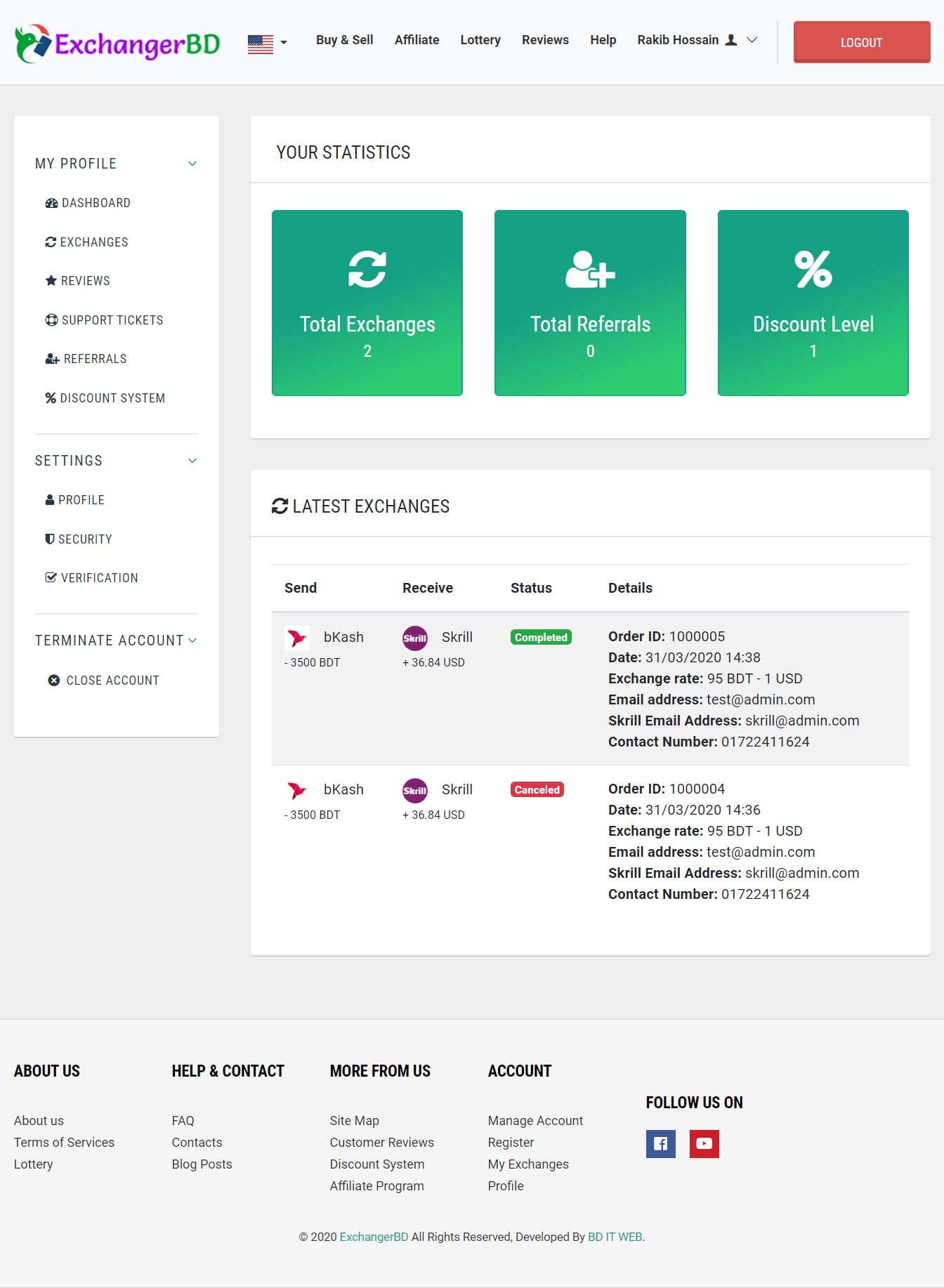Open the BD IT WEB footer link
Screen dimensions: 944x1288
pos(615,1237)
